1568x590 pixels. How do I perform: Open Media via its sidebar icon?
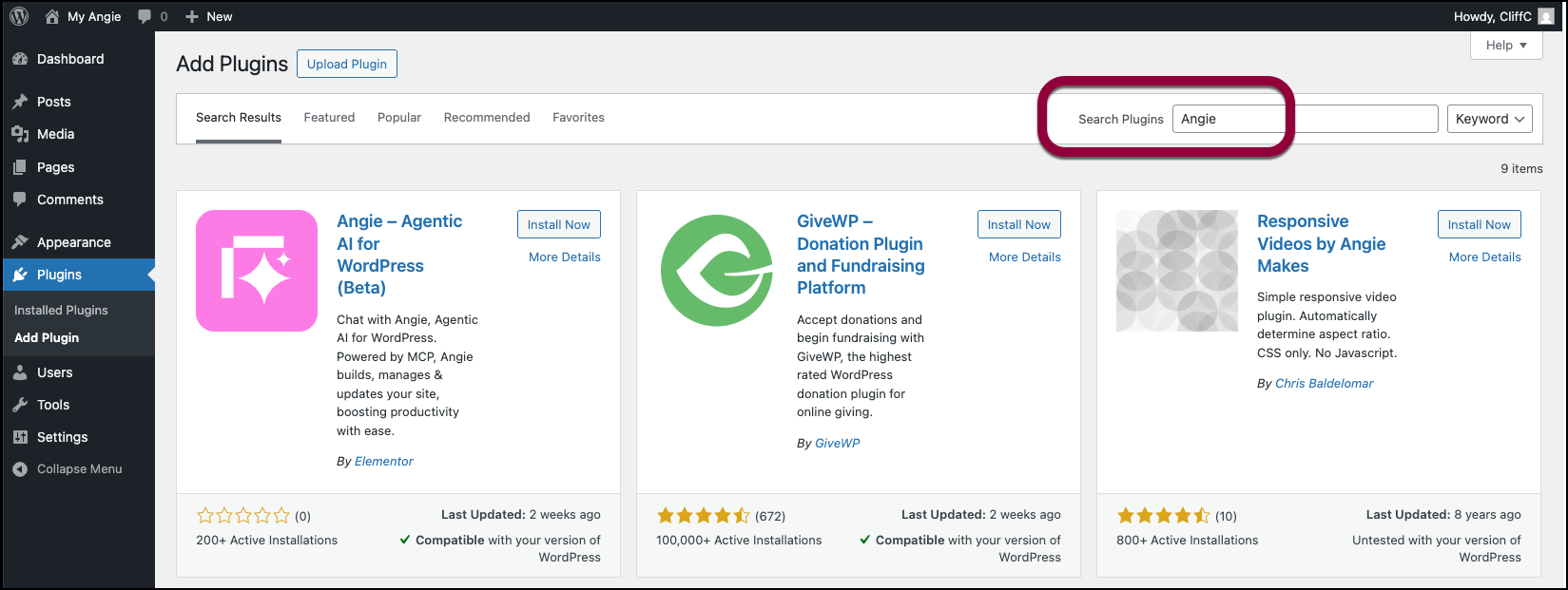[x=20, y=134]
